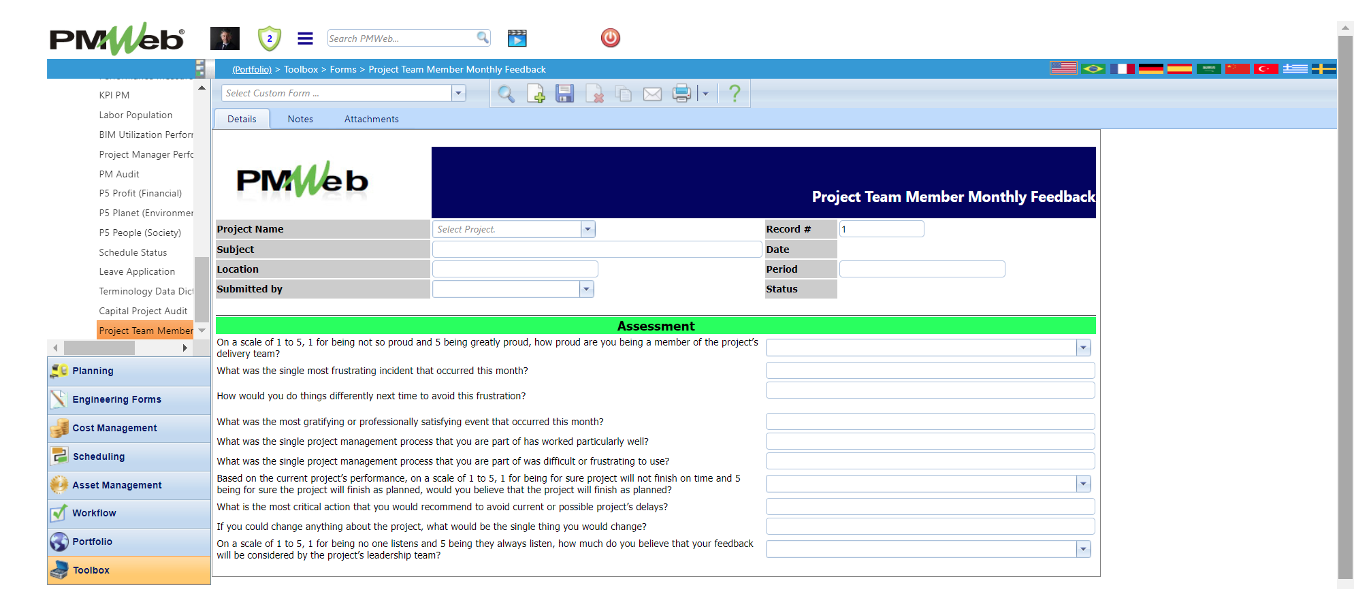Toggle the sidebar collapse handle

[x=200, y=69]
